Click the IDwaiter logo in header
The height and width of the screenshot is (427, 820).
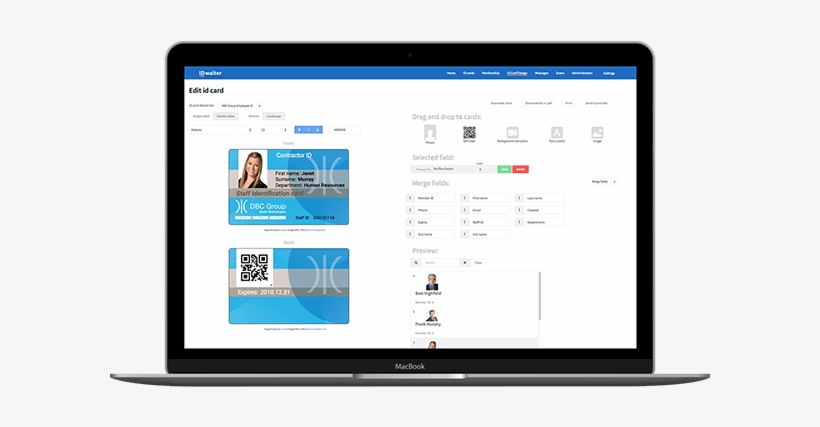[x=208, y=73]
